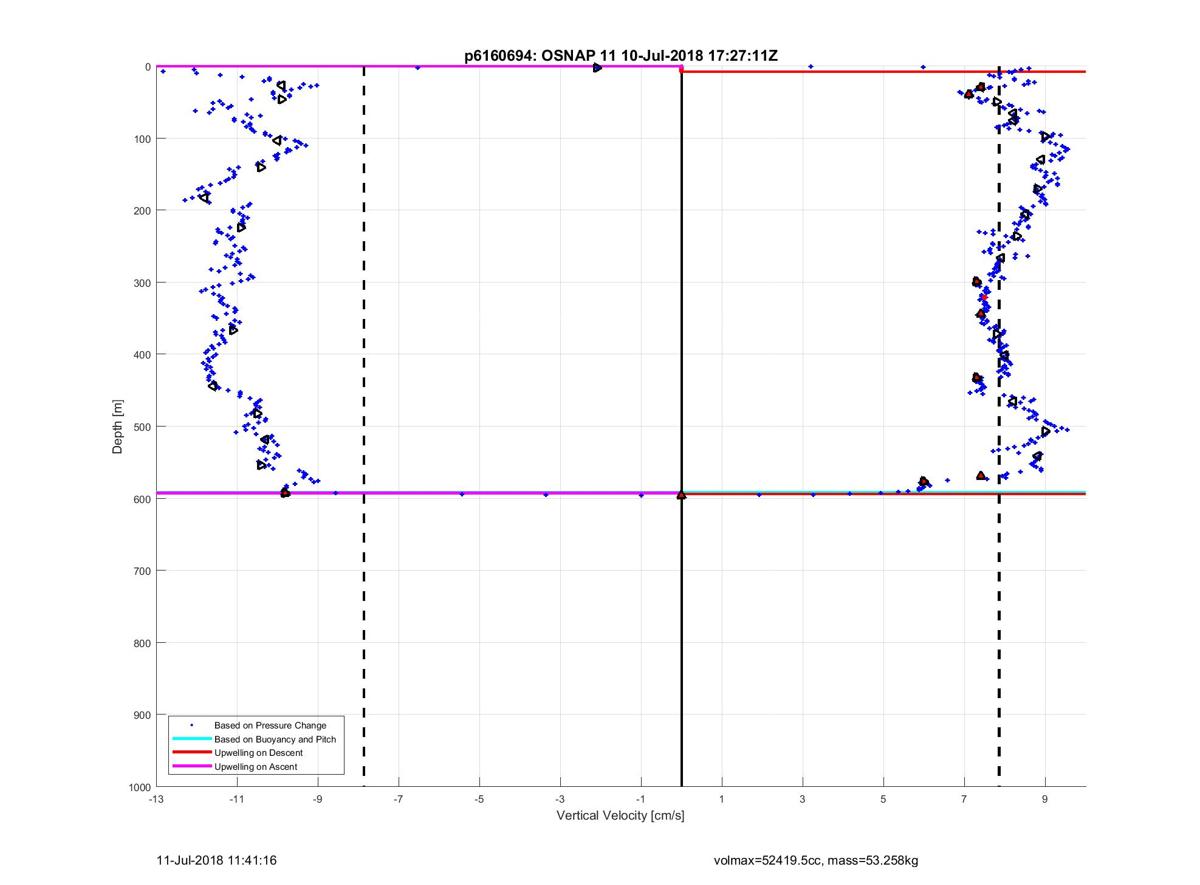
Task: Click the '300' depth axis tick
Action: click(142, 283)
